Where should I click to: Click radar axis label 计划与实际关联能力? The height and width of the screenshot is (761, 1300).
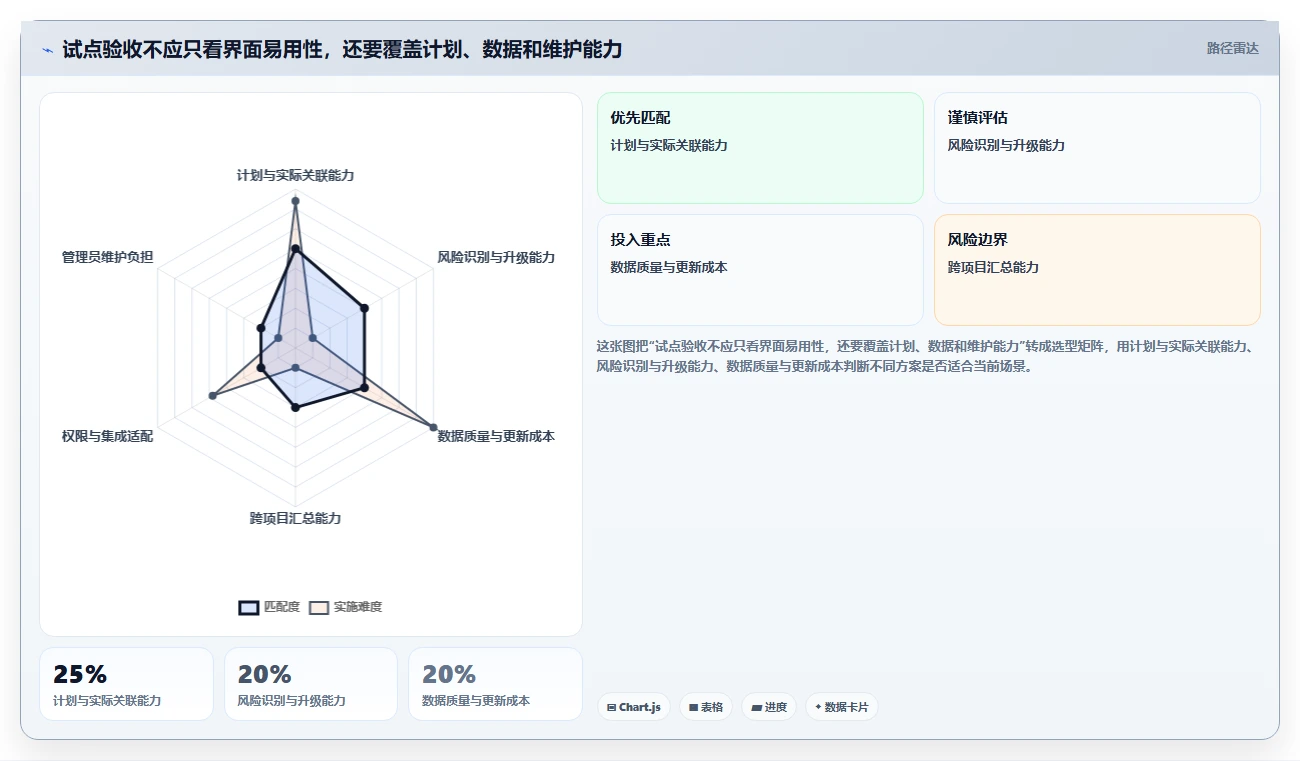pyautogui.click(x=295, y=175)
